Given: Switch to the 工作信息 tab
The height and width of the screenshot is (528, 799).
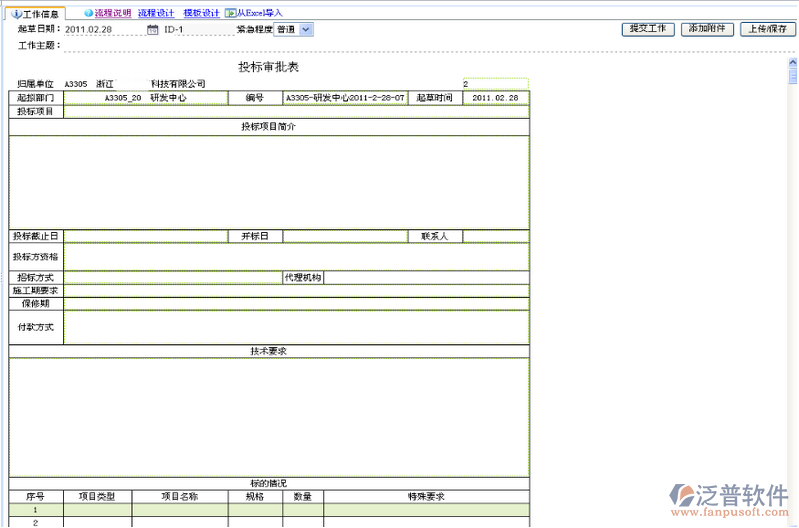Looking at the screenshot, I should (38, 14).
